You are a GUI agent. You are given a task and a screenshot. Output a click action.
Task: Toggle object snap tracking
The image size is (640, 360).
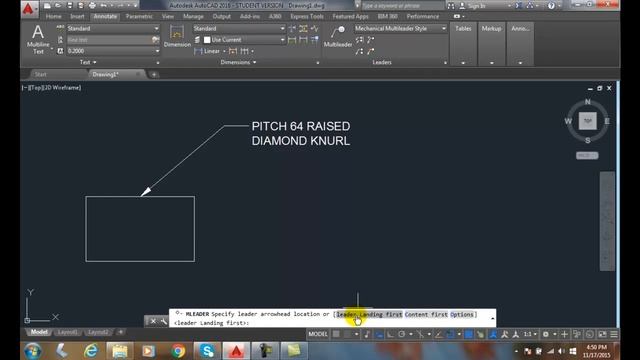point(439,334)
